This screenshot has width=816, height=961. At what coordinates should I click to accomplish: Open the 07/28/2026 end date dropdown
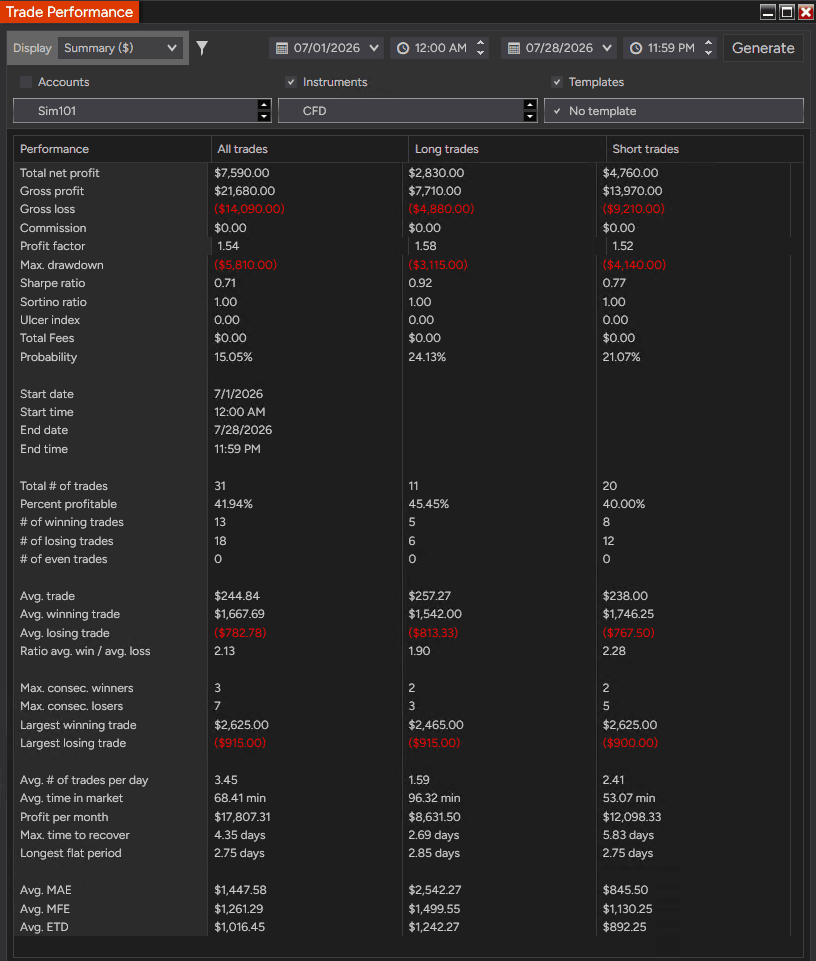[x=559, y=48]
